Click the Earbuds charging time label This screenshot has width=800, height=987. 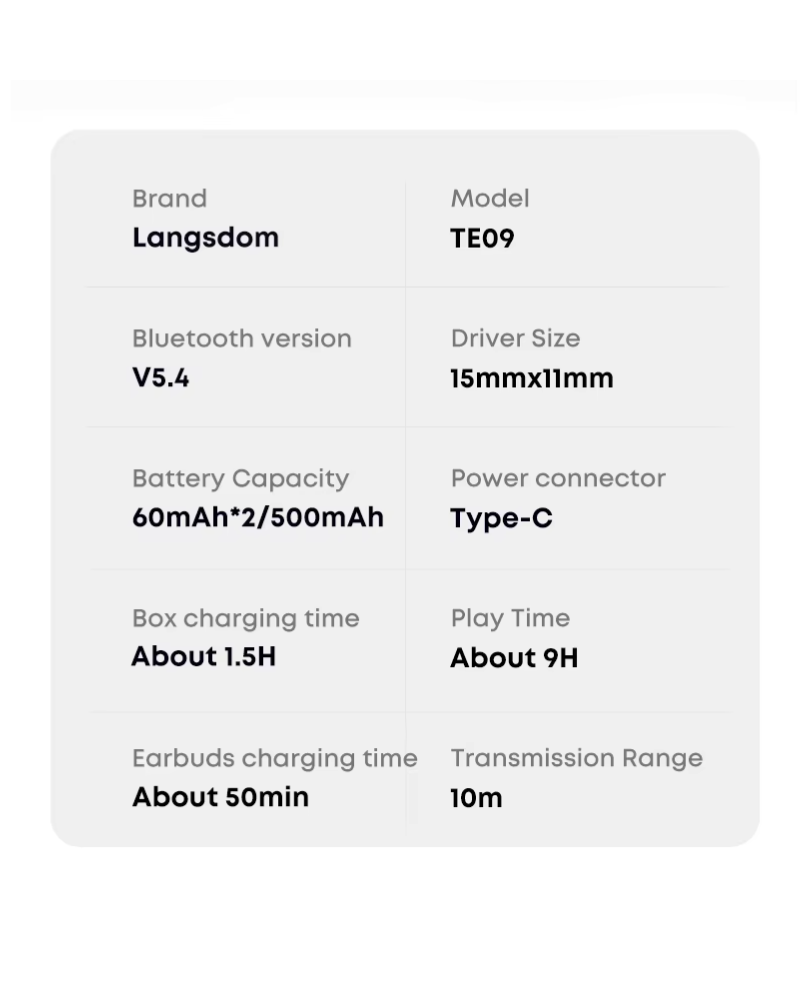click(274, 759)
